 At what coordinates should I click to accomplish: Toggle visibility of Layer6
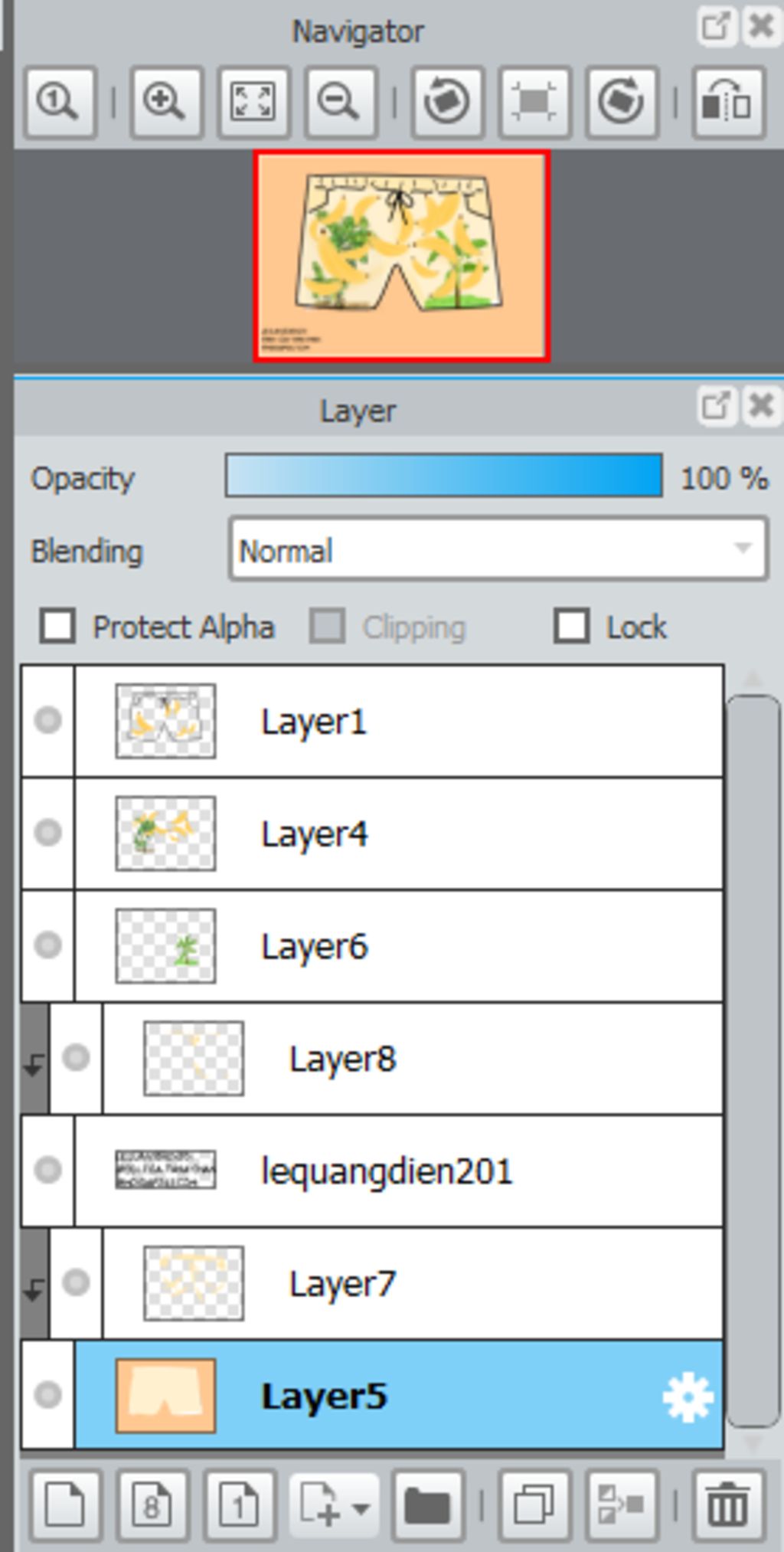[47, 945]
